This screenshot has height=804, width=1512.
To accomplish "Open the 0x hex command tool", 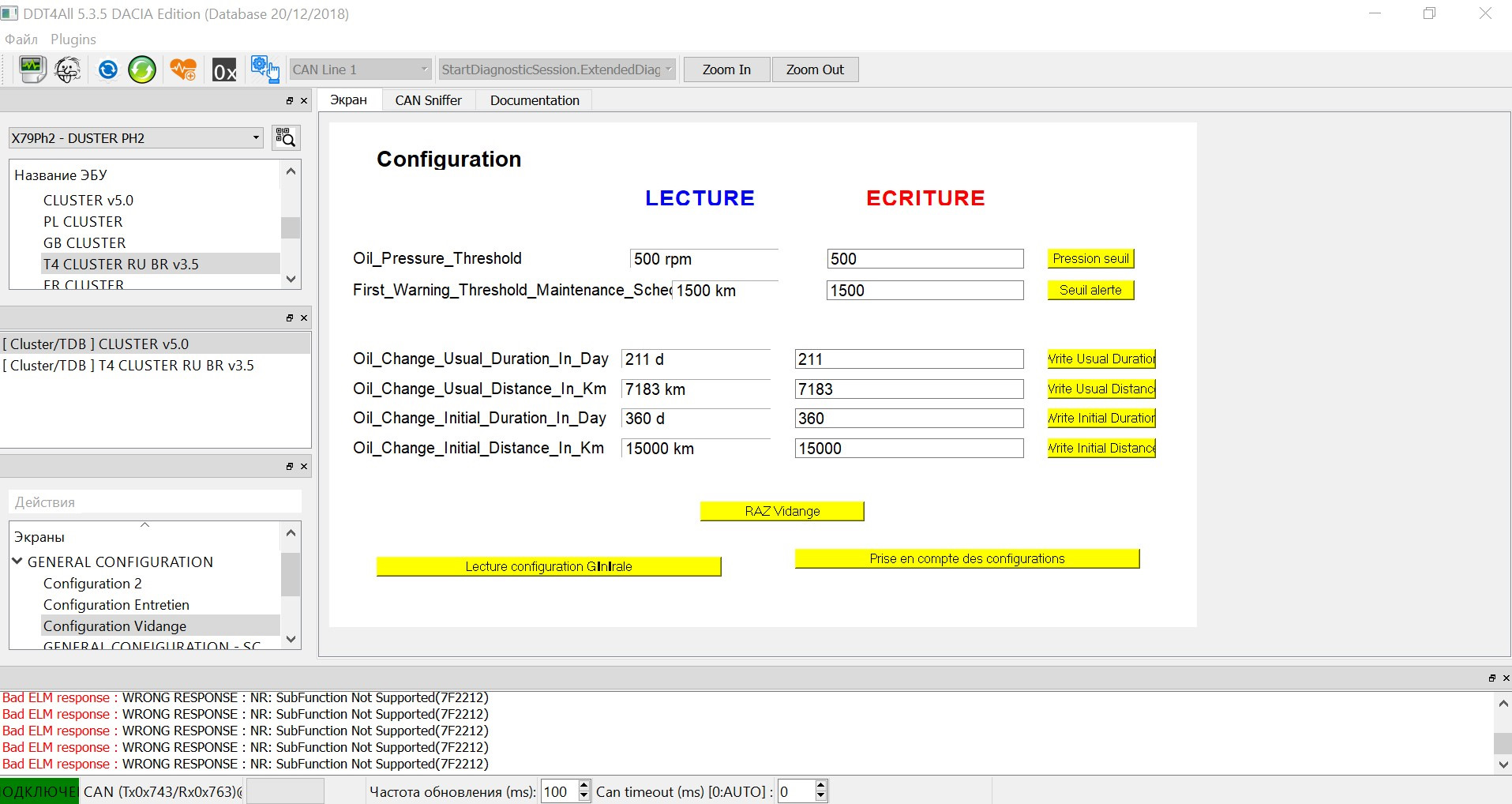I will click(x=224, y=70).
